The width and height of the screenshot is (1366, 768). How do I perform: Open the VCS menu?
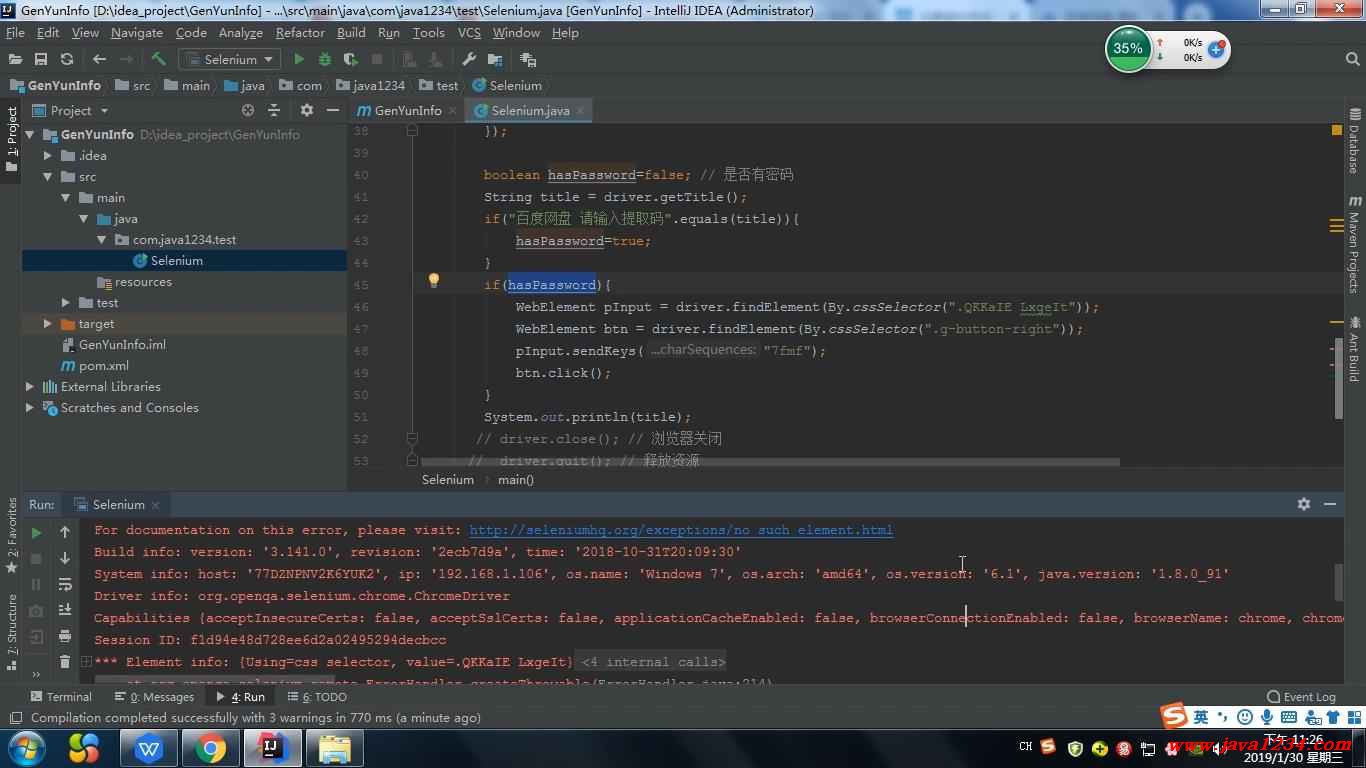tap(469, 32)
